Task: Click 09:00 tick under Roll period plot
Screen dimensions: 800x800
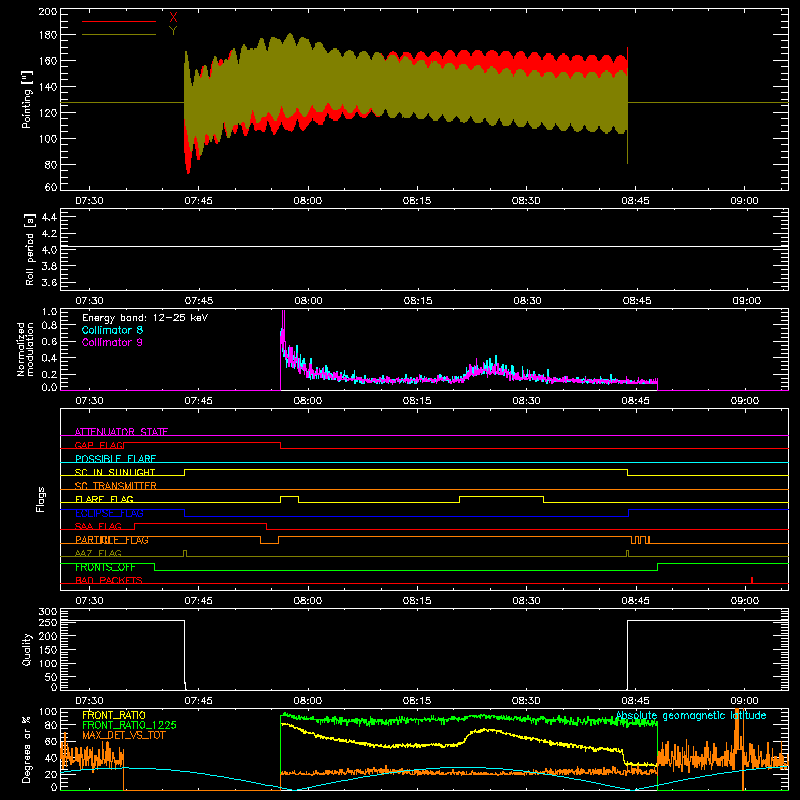Action: (x=746, y=301)
